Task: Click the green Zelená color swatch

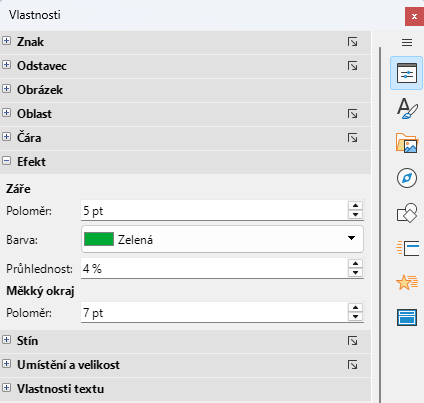Action: click(x=99, y=239)
